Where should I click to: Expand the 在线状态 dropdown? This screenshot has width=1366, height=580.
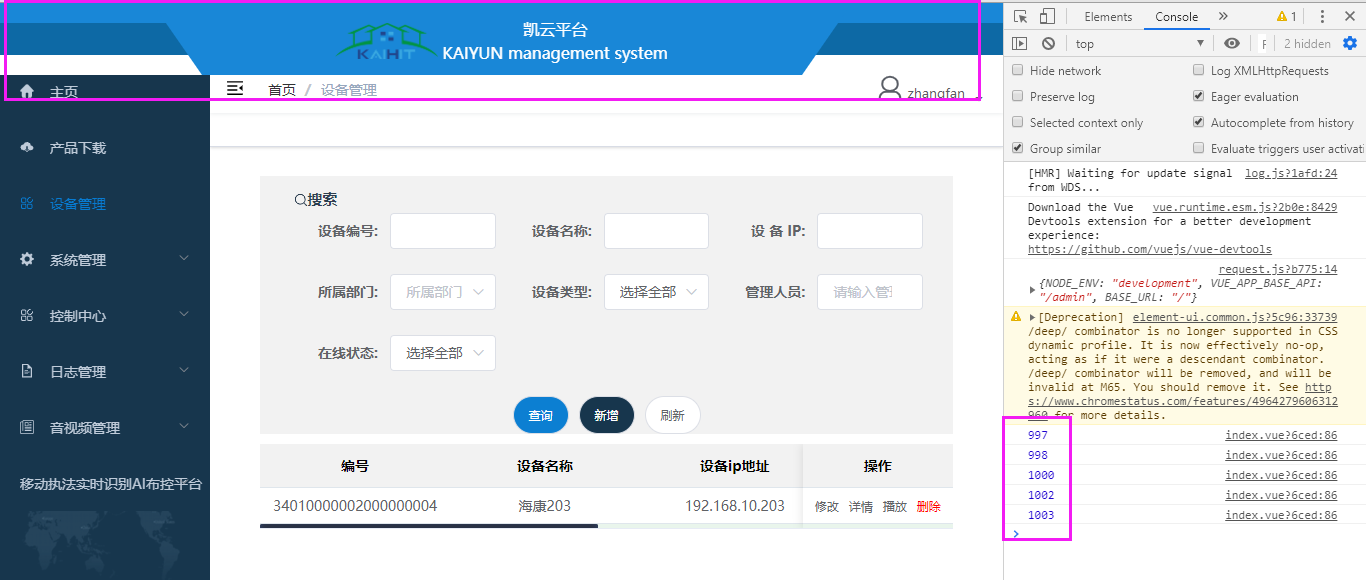point(443,352)
